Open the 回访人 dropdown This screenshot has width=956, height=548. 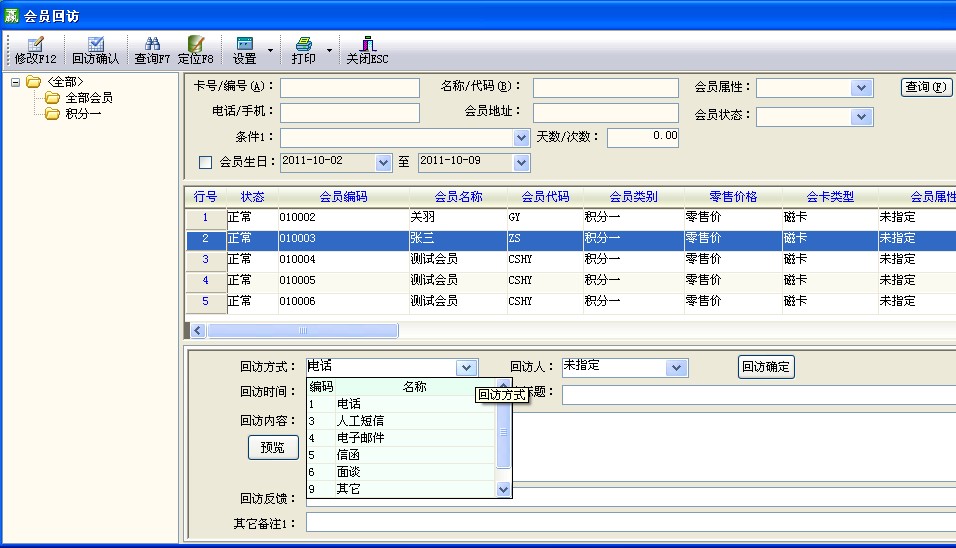[677, 368]
